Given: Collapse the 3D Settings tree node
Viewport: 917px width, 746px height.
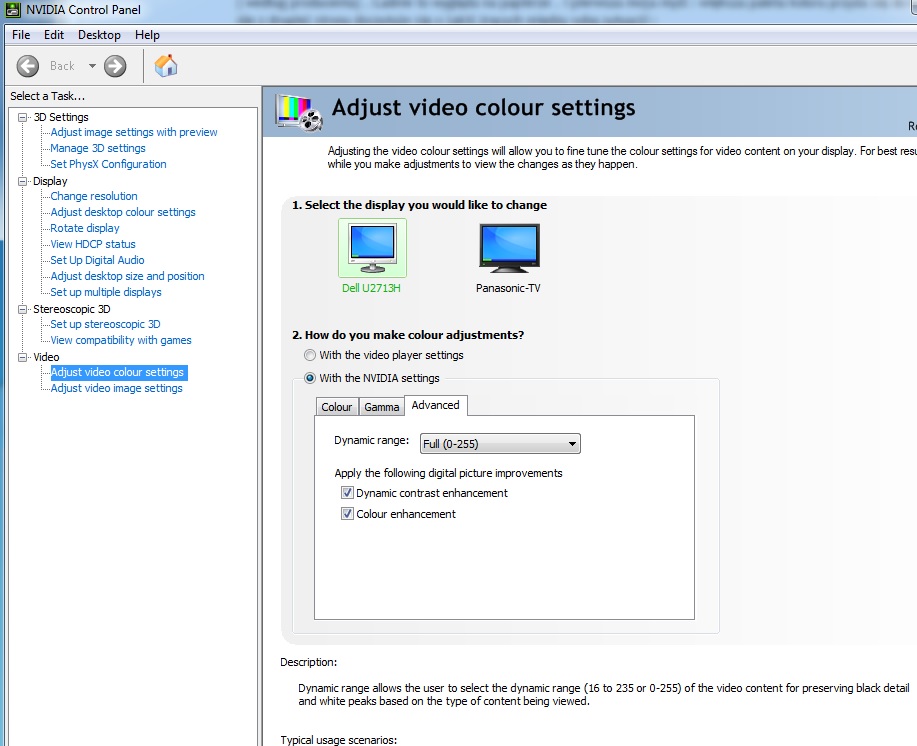Looking at the screenshot, I should (23, 118).
